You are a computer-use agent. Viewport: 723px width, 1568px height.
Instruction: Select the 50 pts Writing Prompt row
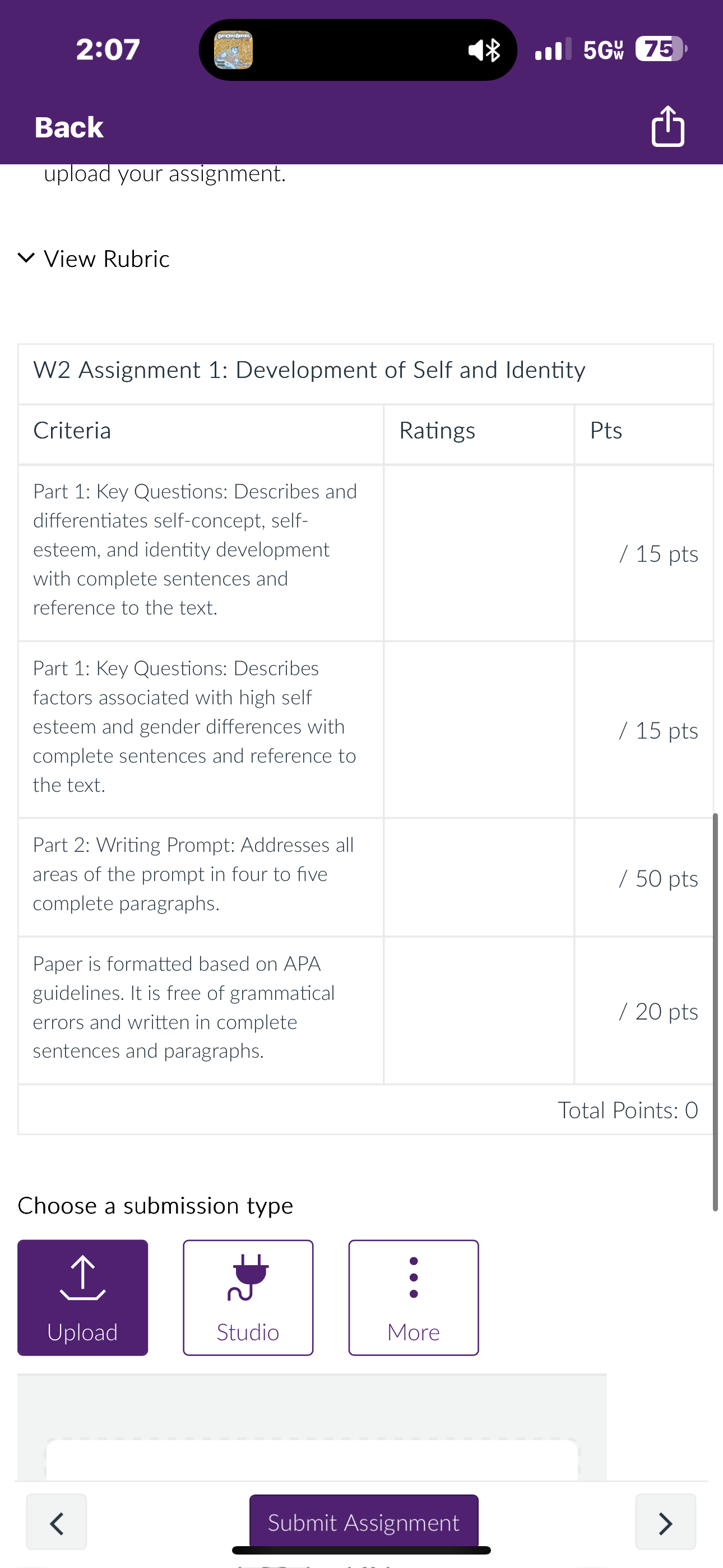point(365,877)
